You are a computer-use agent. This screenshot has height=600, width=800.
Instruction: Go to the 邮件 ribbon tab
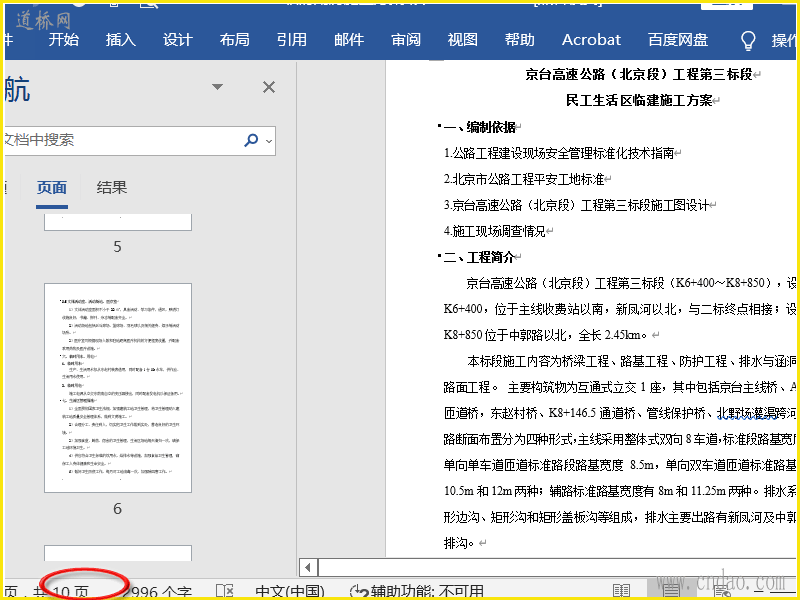point(349,40)
